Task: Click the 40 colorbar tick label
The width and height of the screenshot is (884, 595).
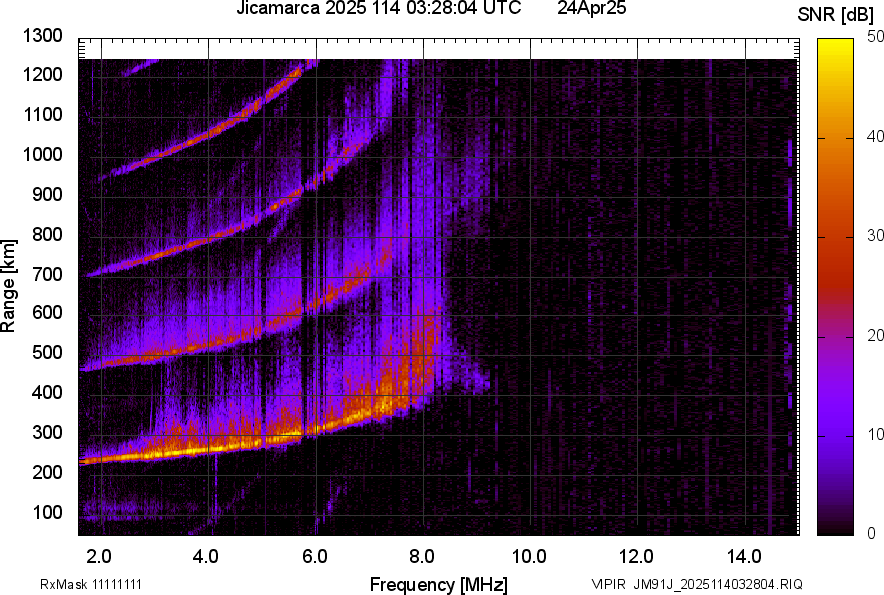Action: pyautogui.click(x=876, y=136)
